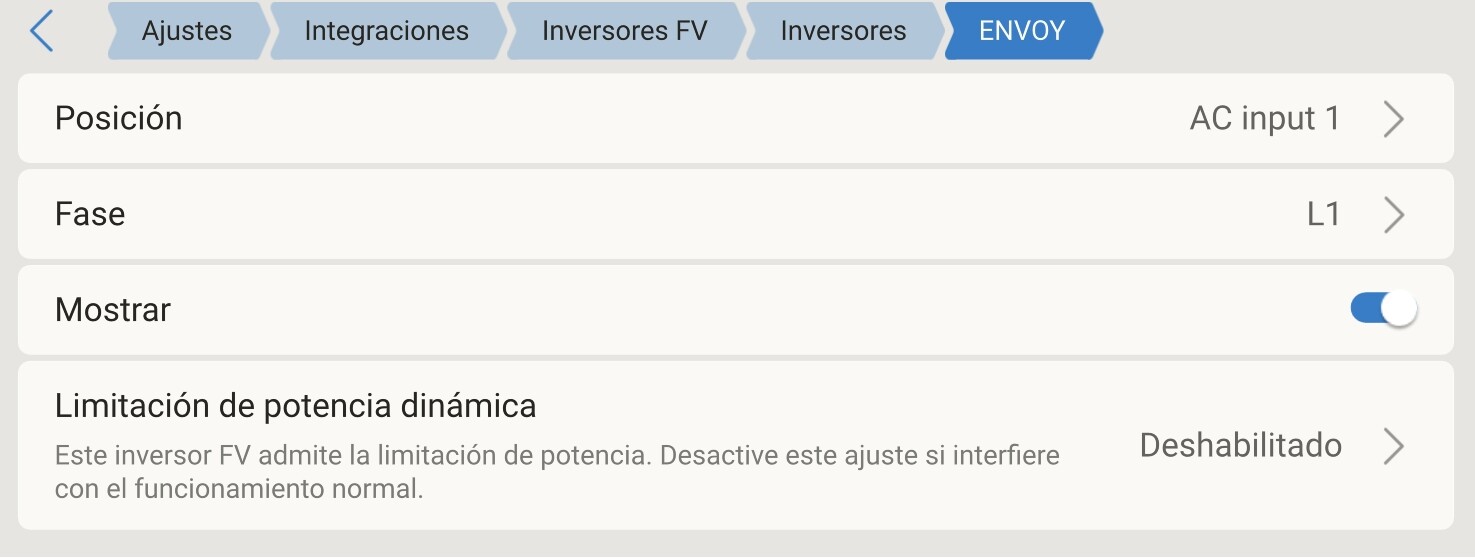
Task: Open the Limitación de potencia dinámica title
Action: pyautogui.click(x=295, y=406)
